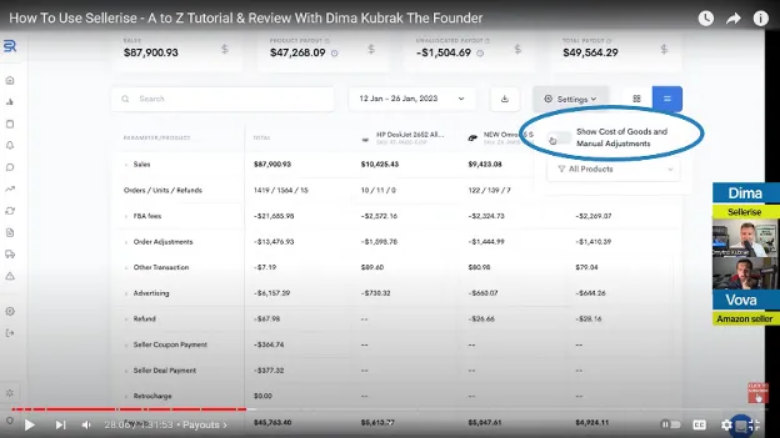Skip to next video
This screenshot has height=438, width=780.
tap(60, 425)
